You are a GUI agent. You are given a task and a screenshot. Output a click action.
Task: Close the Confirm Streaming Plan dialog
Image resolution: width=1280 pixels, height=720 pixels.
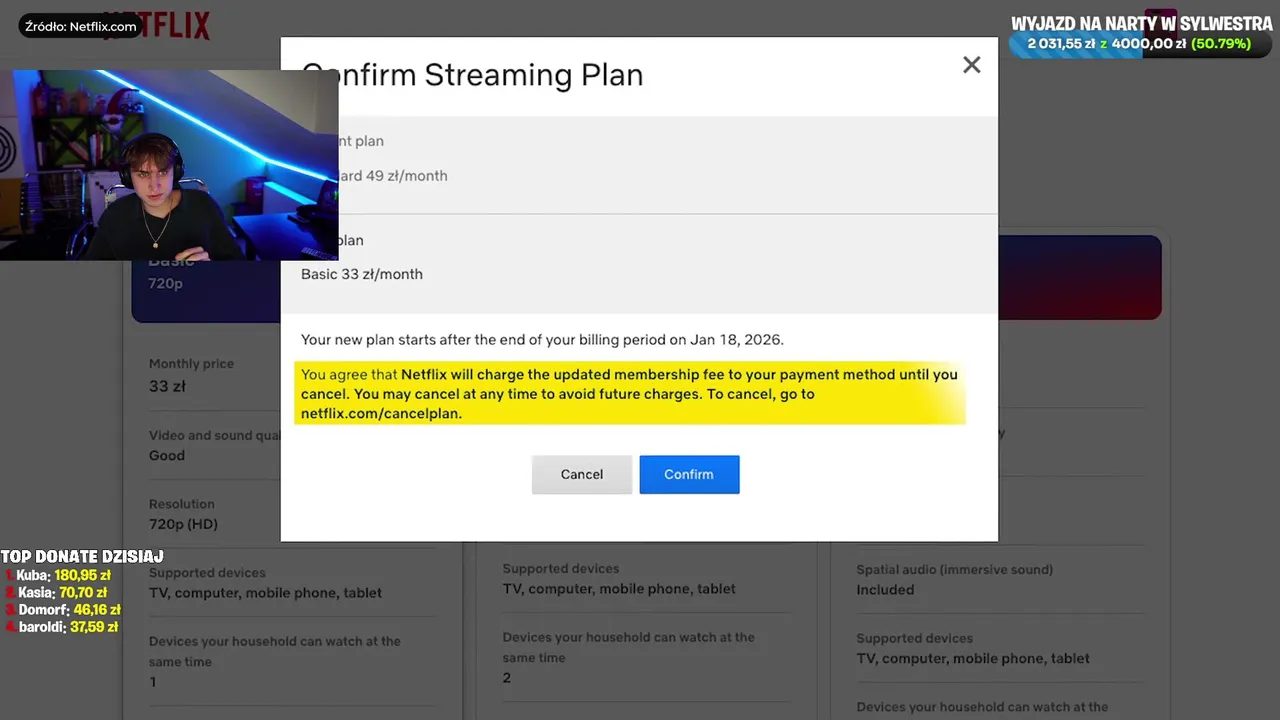click(x=971, y=65)
